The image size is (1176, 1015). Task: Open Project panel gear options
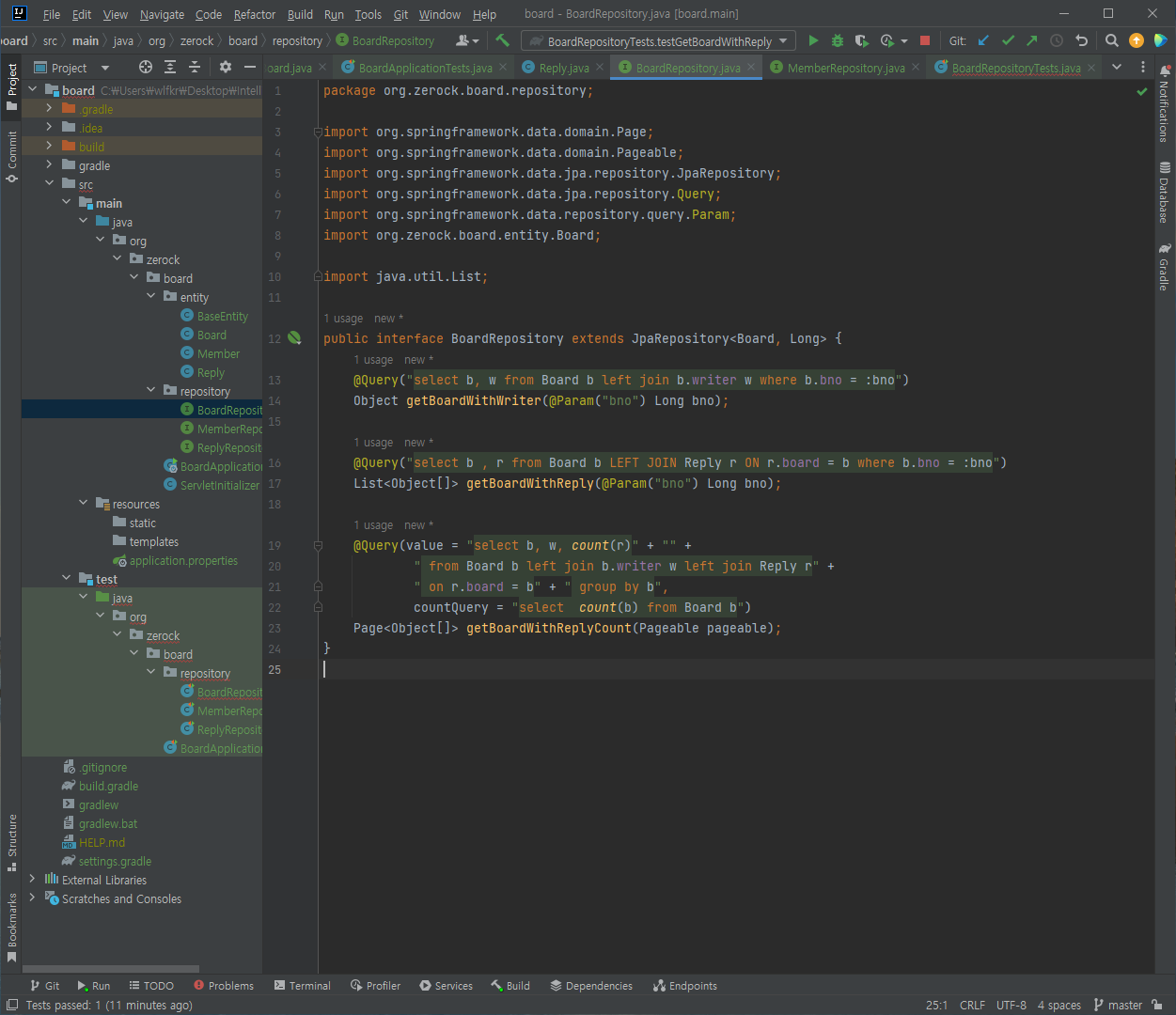[226, 67]
